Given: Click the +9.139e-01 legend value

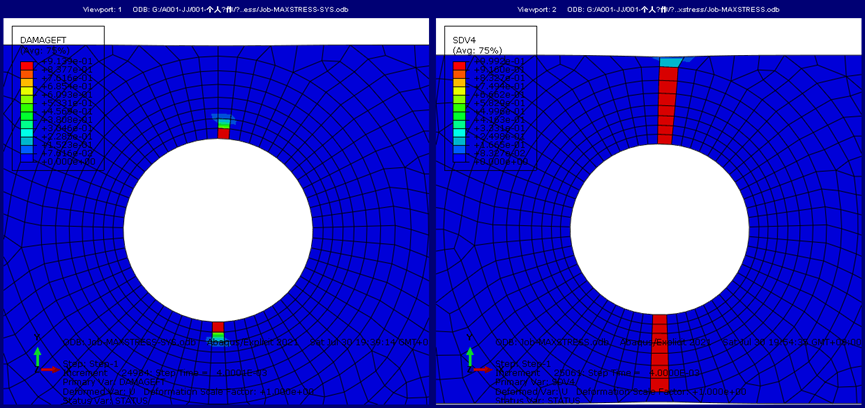Looking at the screenshot, I should tap(66, 62).
